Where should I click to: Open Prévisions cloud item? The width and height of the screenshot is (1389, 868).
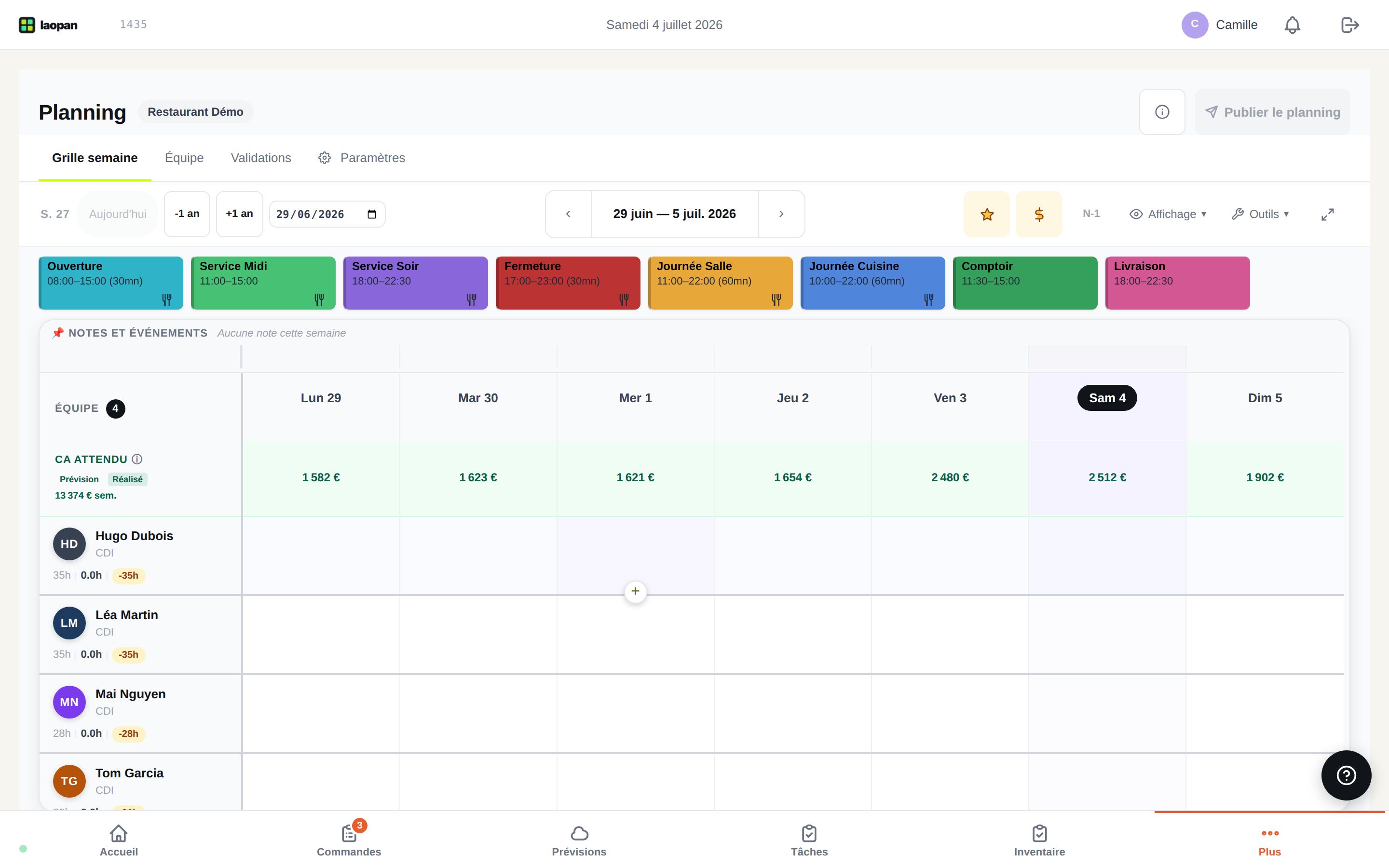(579, 841)
